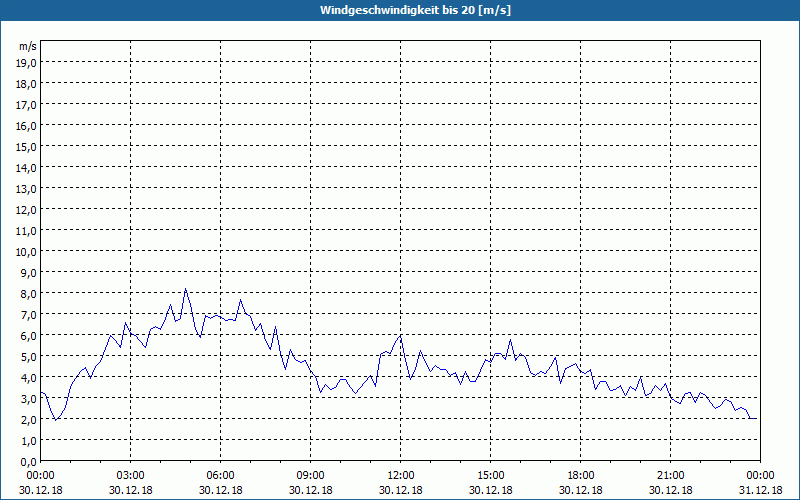Click the 0,0 y-axis label
This screenshot has height=500, width=800.
[29, 462]
